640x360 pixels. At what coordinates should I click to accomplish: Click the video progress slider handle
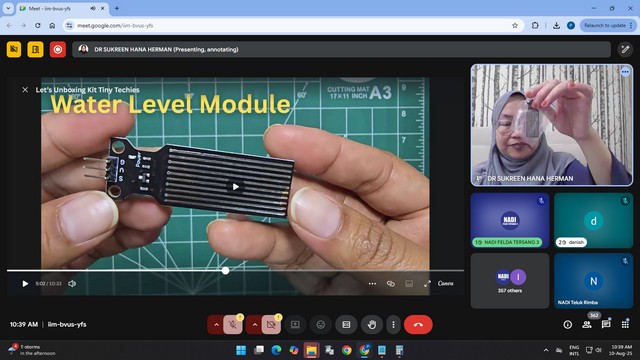click(225, 270)
